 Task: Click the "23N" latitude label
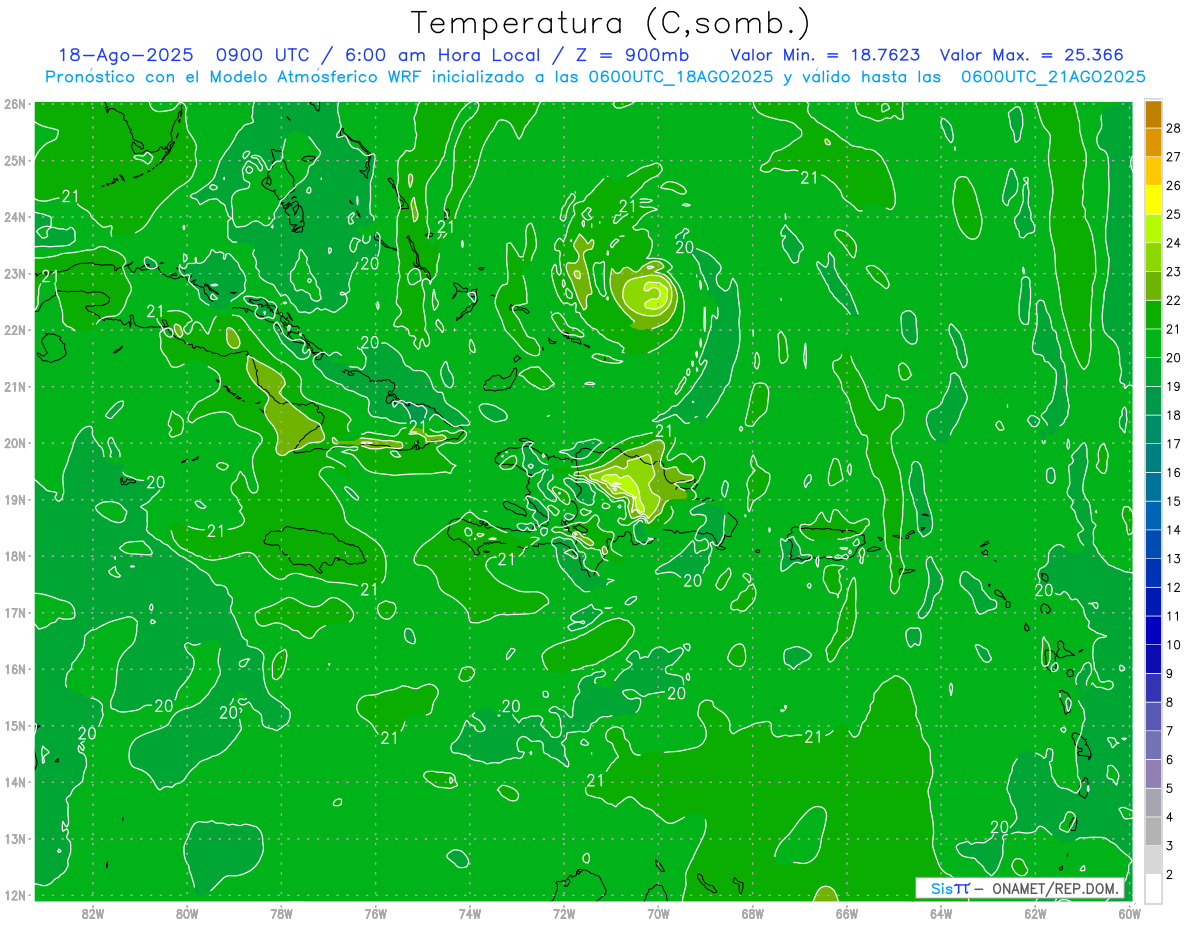point(15,273)
